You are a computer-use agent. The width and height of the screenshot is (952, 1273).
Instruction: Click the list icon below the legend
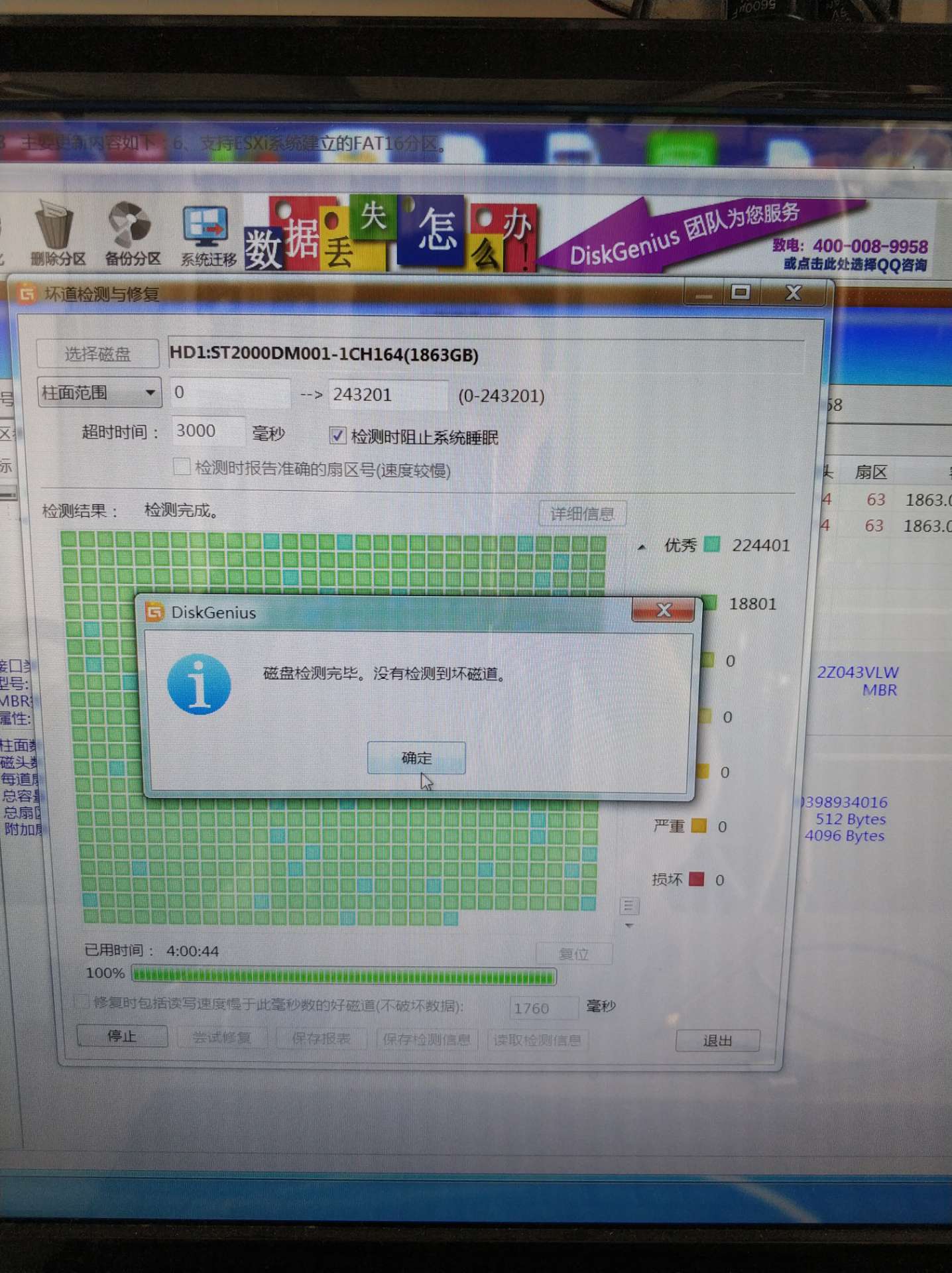pos(628,906)
